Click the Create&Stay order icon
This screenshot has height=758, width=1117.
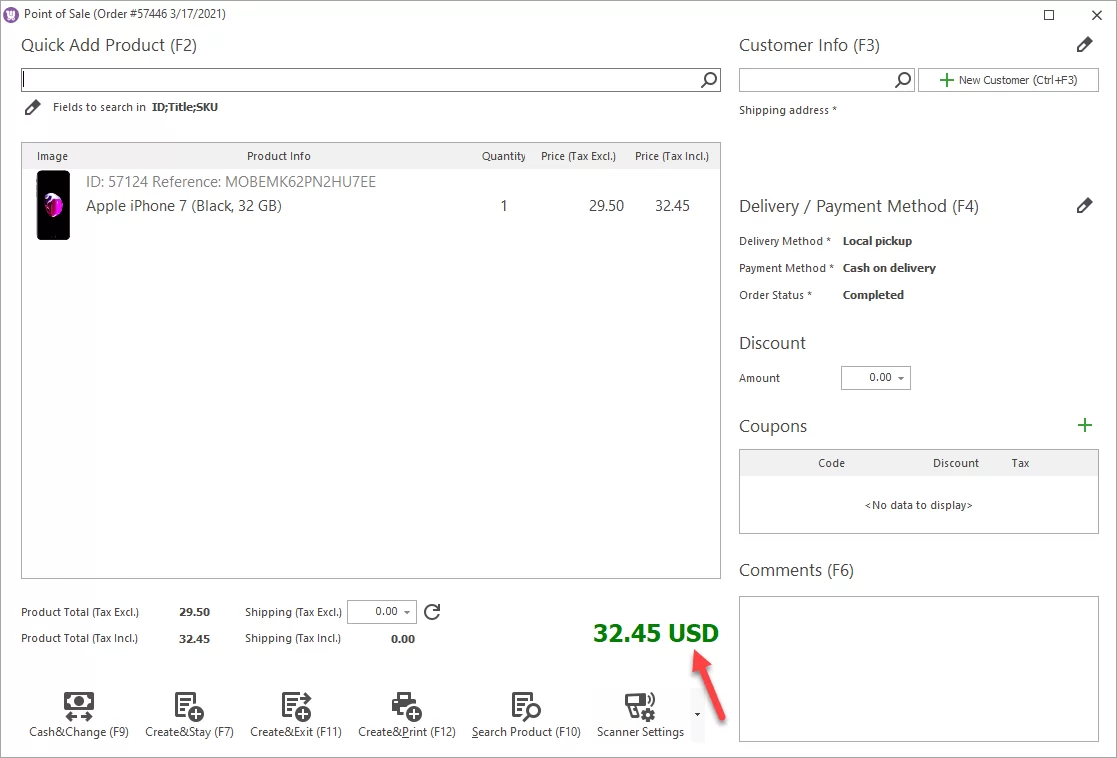(x=189, y=705)
